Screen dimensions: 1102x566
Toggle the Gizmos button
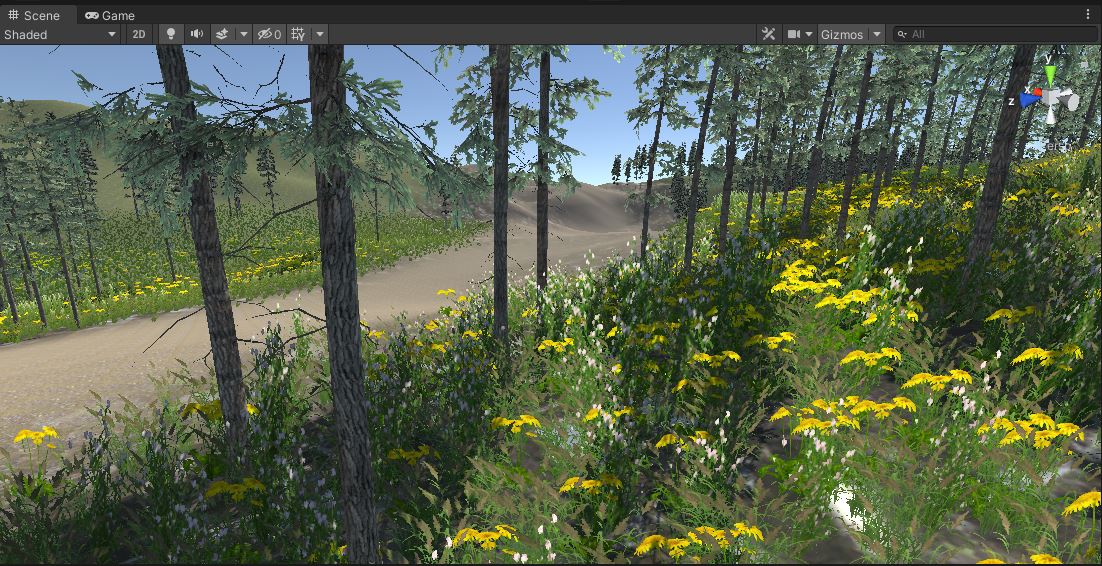point(842,34)
